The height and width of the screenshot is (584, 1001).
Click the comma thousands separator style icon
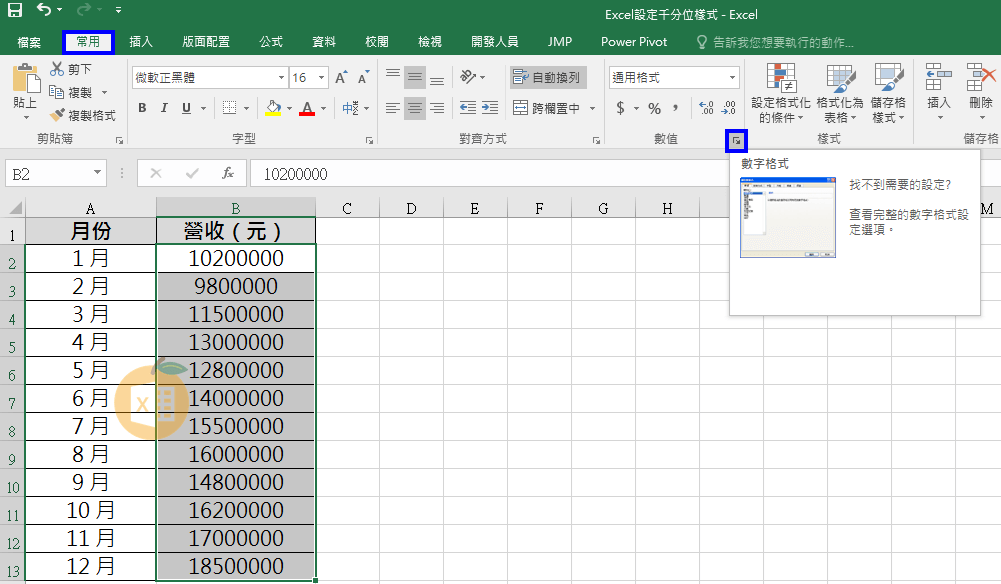tap(676, 108)
